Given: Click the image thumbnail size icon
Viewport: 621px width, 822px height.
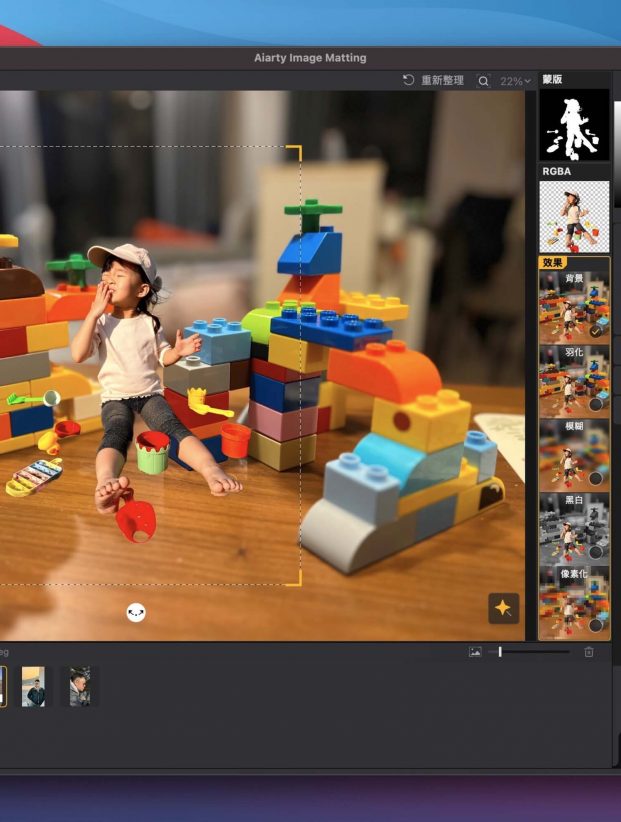Looking at the screenshot, I should tap(475, 652).
